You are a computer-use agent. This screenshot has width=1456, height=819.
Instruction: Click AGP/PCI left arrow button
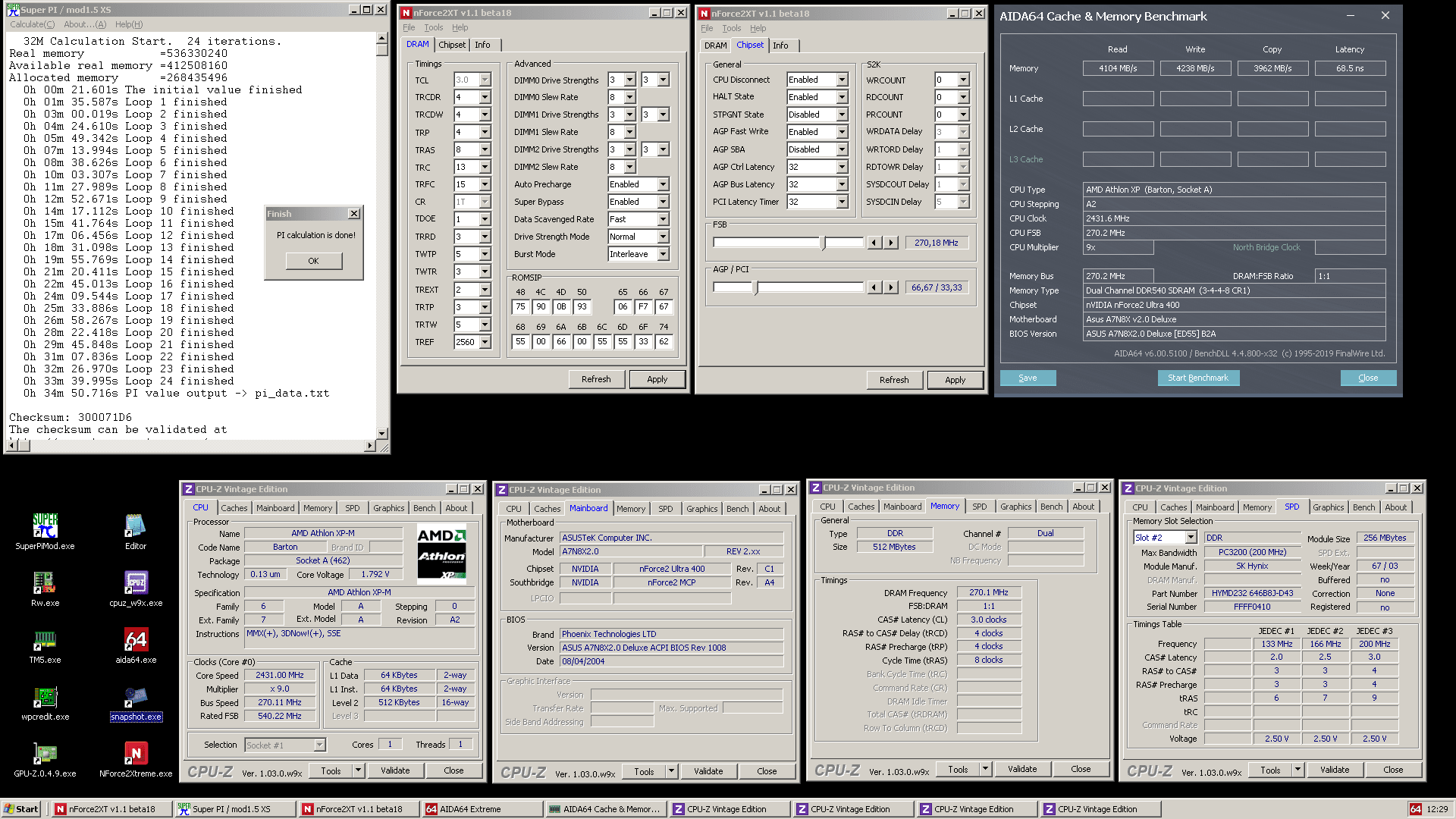pyautogui.click(x=874, y=287)
